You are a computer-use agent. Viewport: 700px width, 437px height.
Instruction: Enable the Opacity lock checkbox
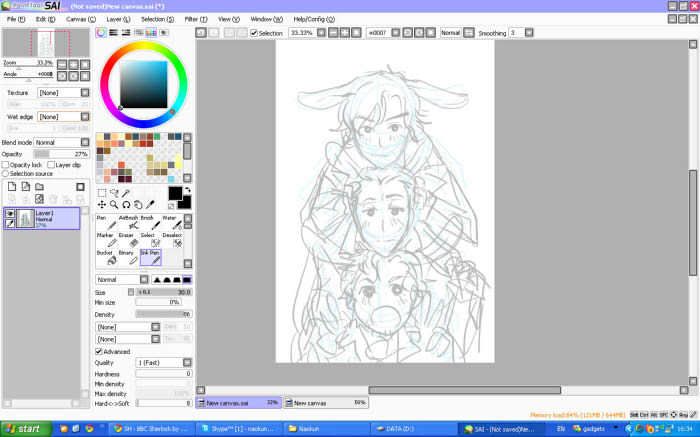(x=6, y=165)
